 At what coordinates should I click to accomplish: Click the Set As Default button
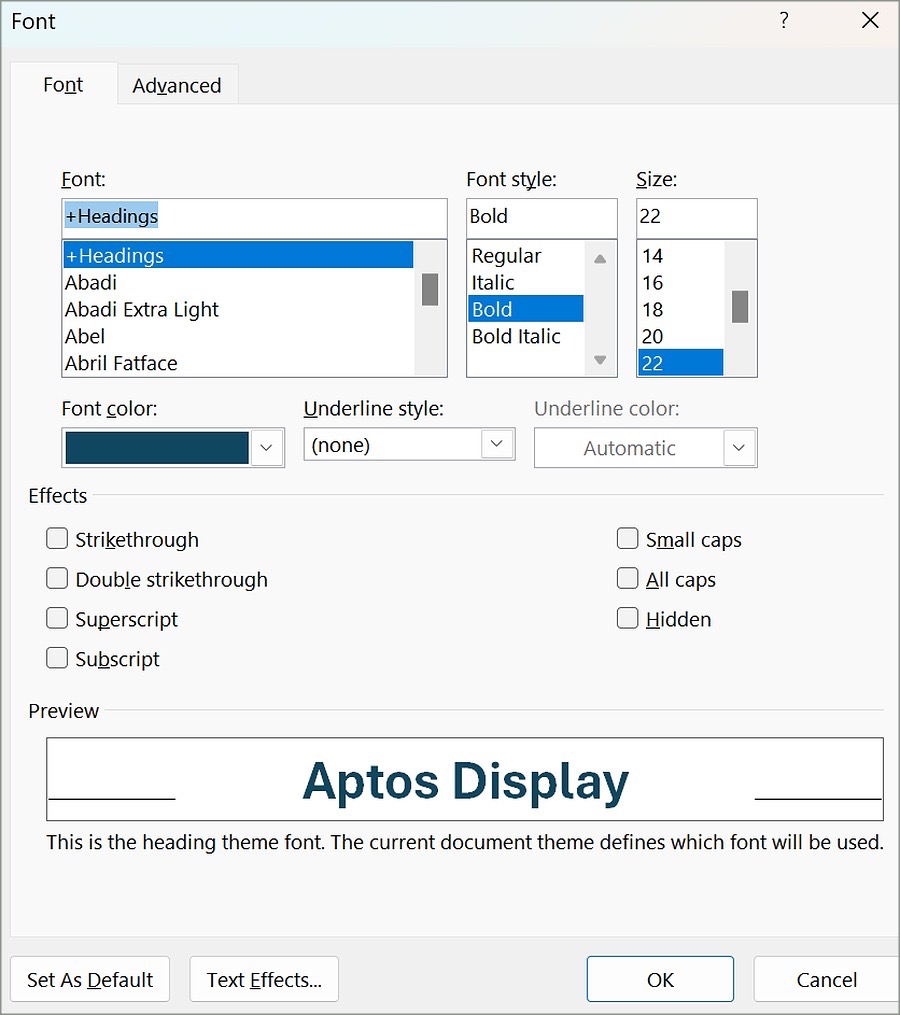[90, 979]
